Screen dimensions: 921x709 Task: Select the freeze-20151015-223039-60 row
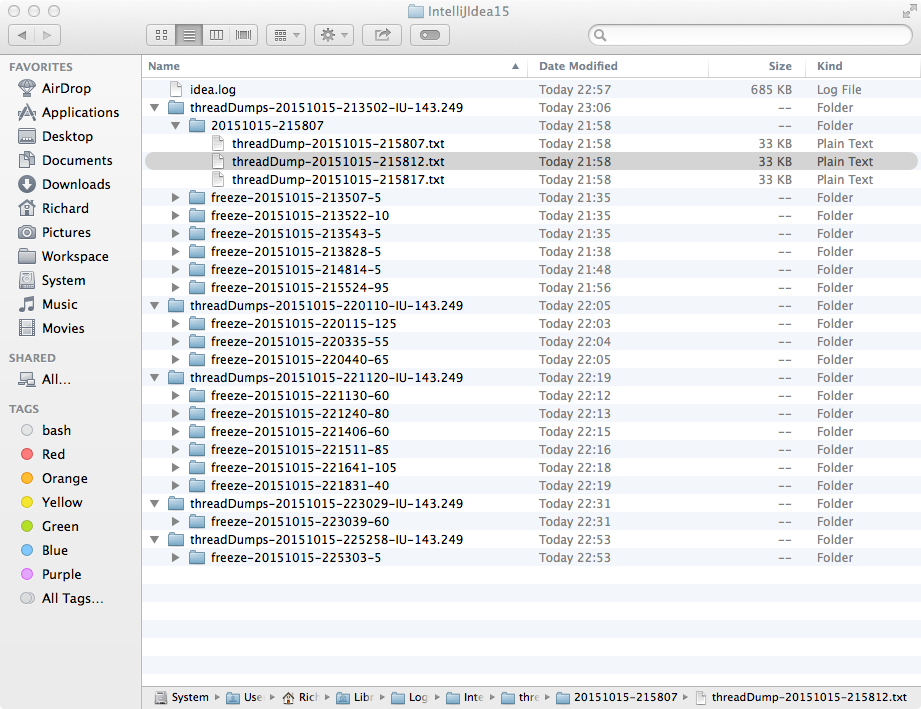click(x=531, y=522)
